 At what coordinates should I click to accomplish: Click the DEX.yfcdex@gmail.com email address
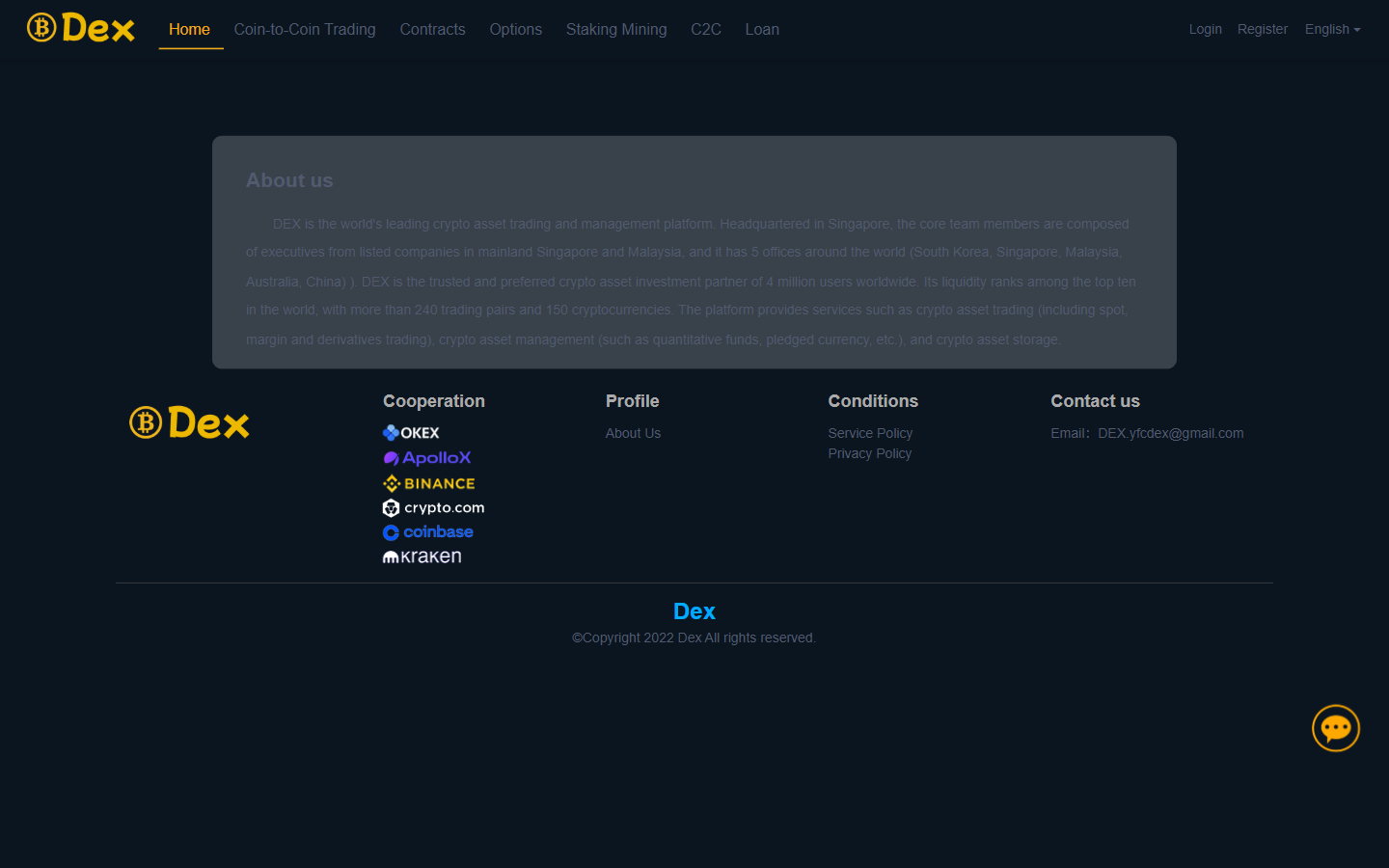click(x=1171, y=433)
